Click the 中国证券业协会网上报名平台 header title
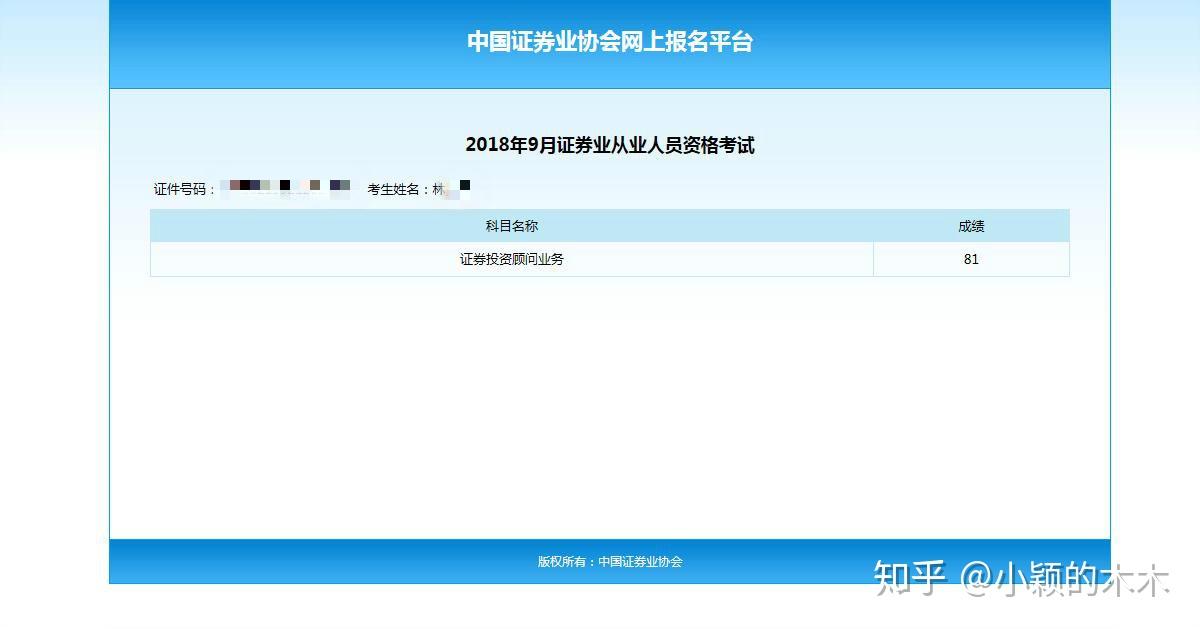Image resolution: width=1200 pixels, height=629 pixels. pyautogui.click(x=609, y=42)
